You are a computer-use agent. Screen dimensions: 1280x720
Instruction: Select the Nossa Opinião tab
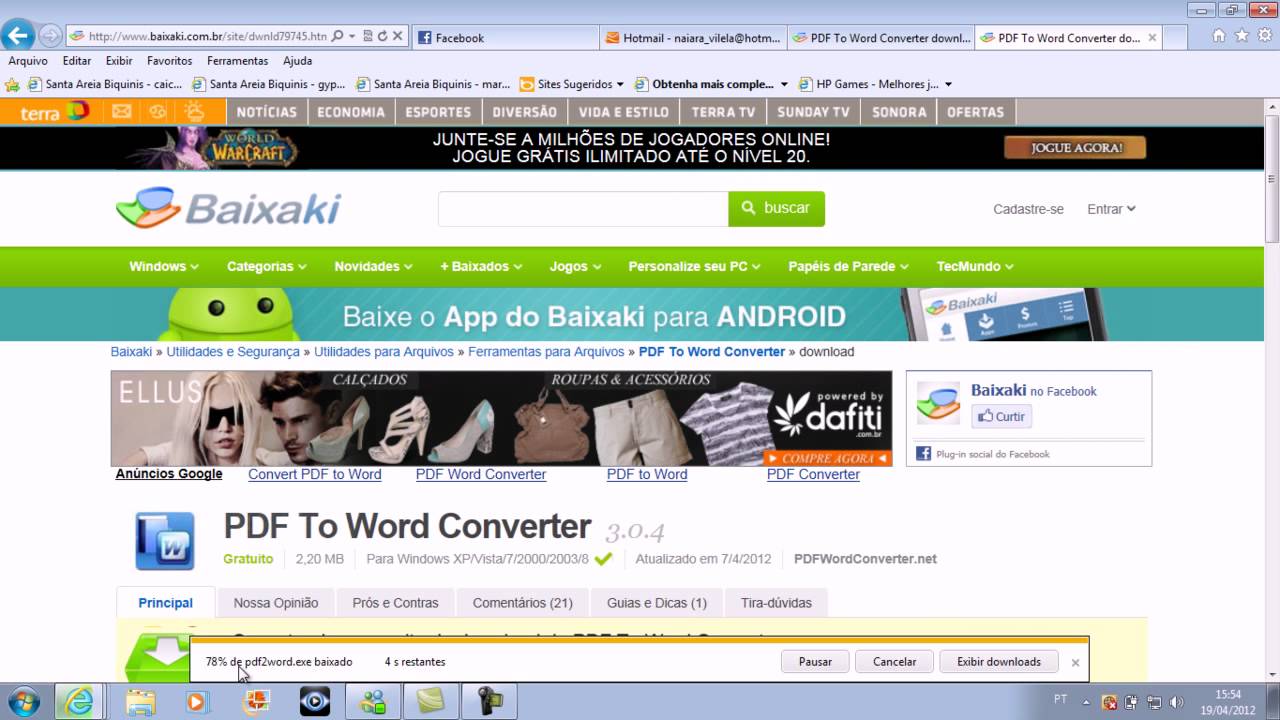[x=276, y=603]
